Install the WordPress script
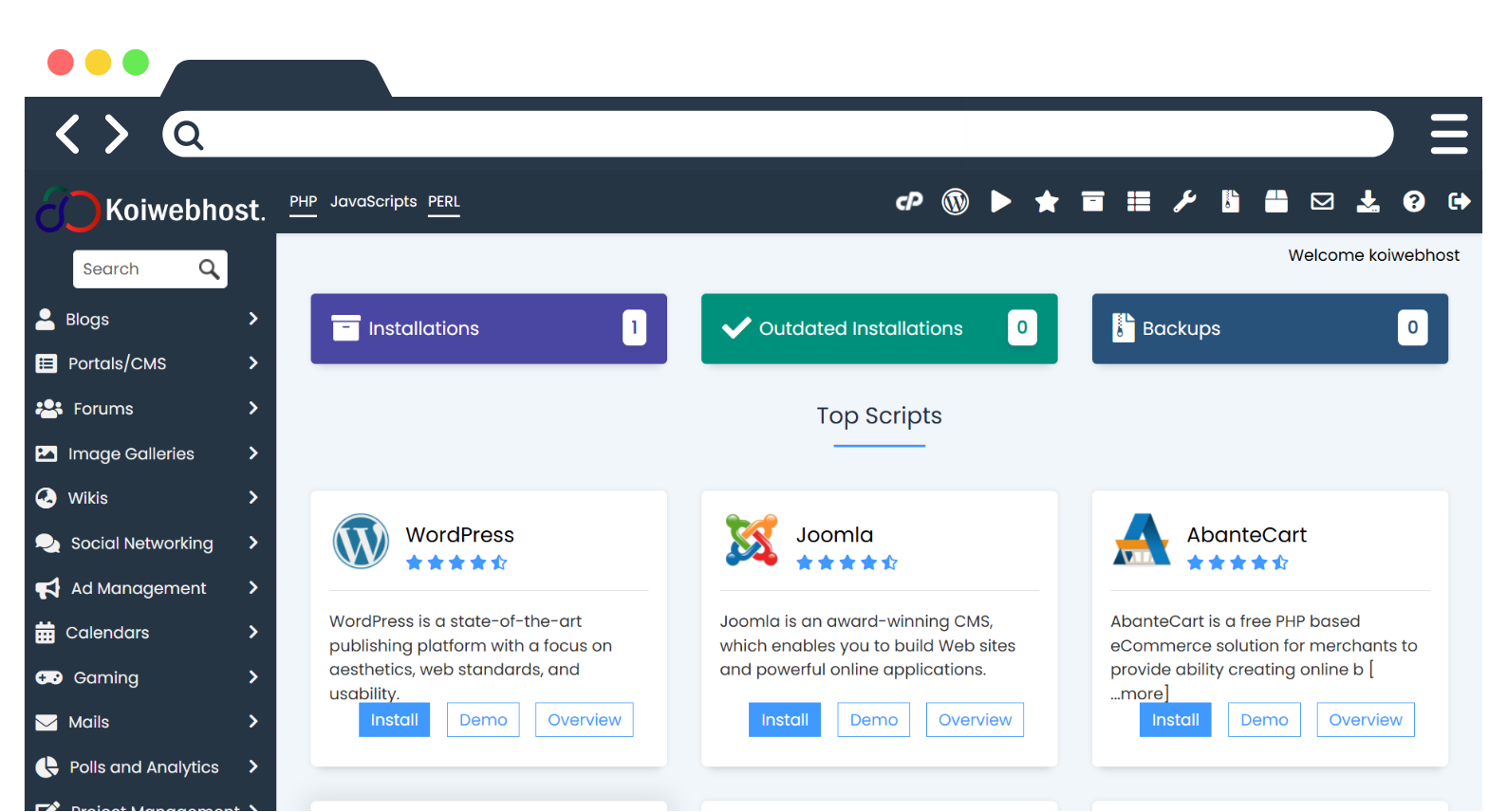The width and height of the screenshot is (1507, 812). [394, 720]
